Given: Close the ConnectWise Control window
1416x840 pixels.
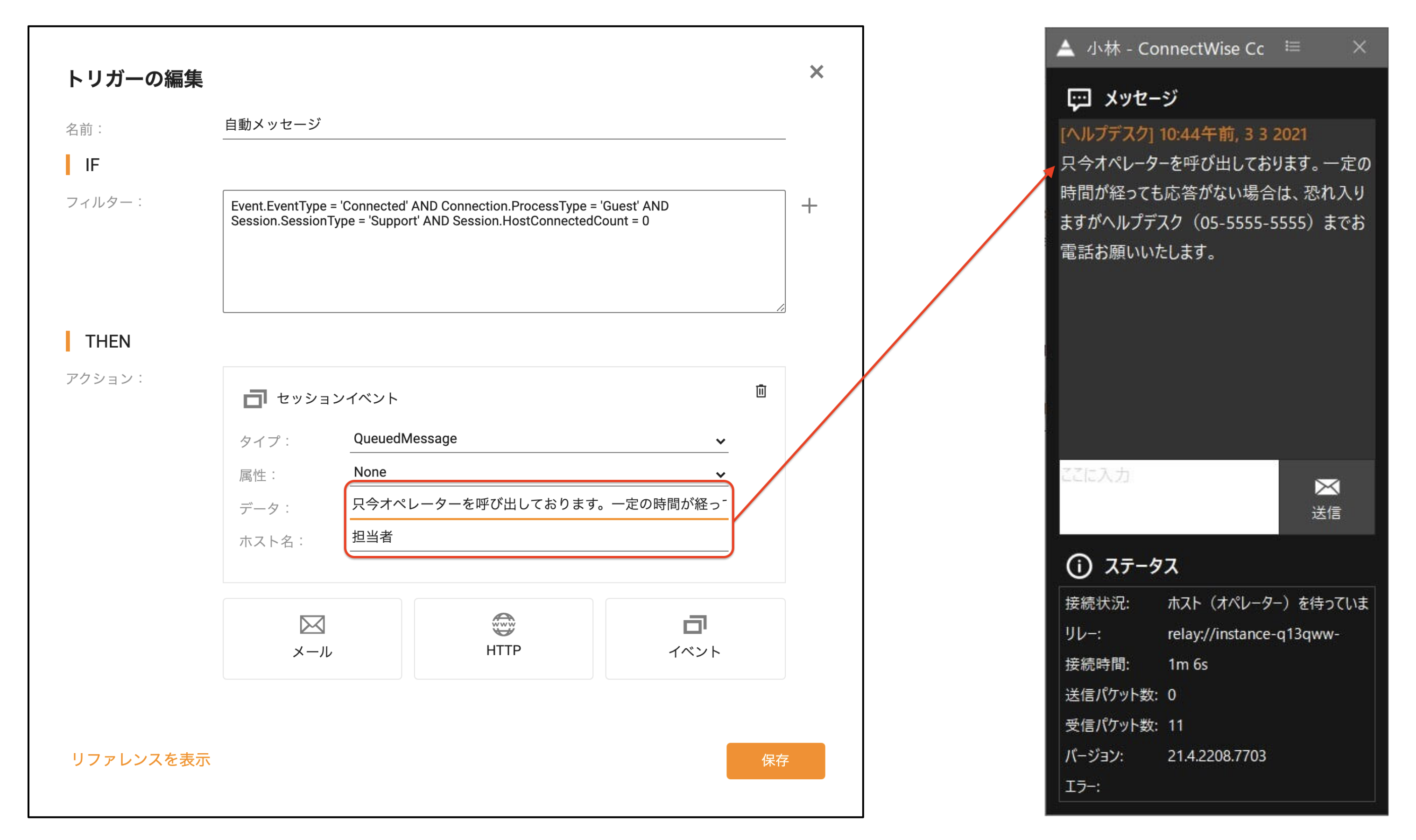Looking at the screenshot, I should coord(1359,47).
